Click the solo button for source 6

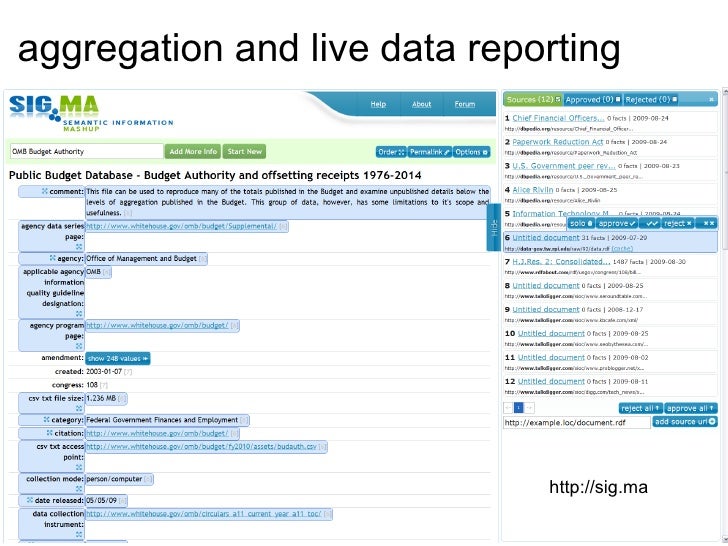(581, 223)
